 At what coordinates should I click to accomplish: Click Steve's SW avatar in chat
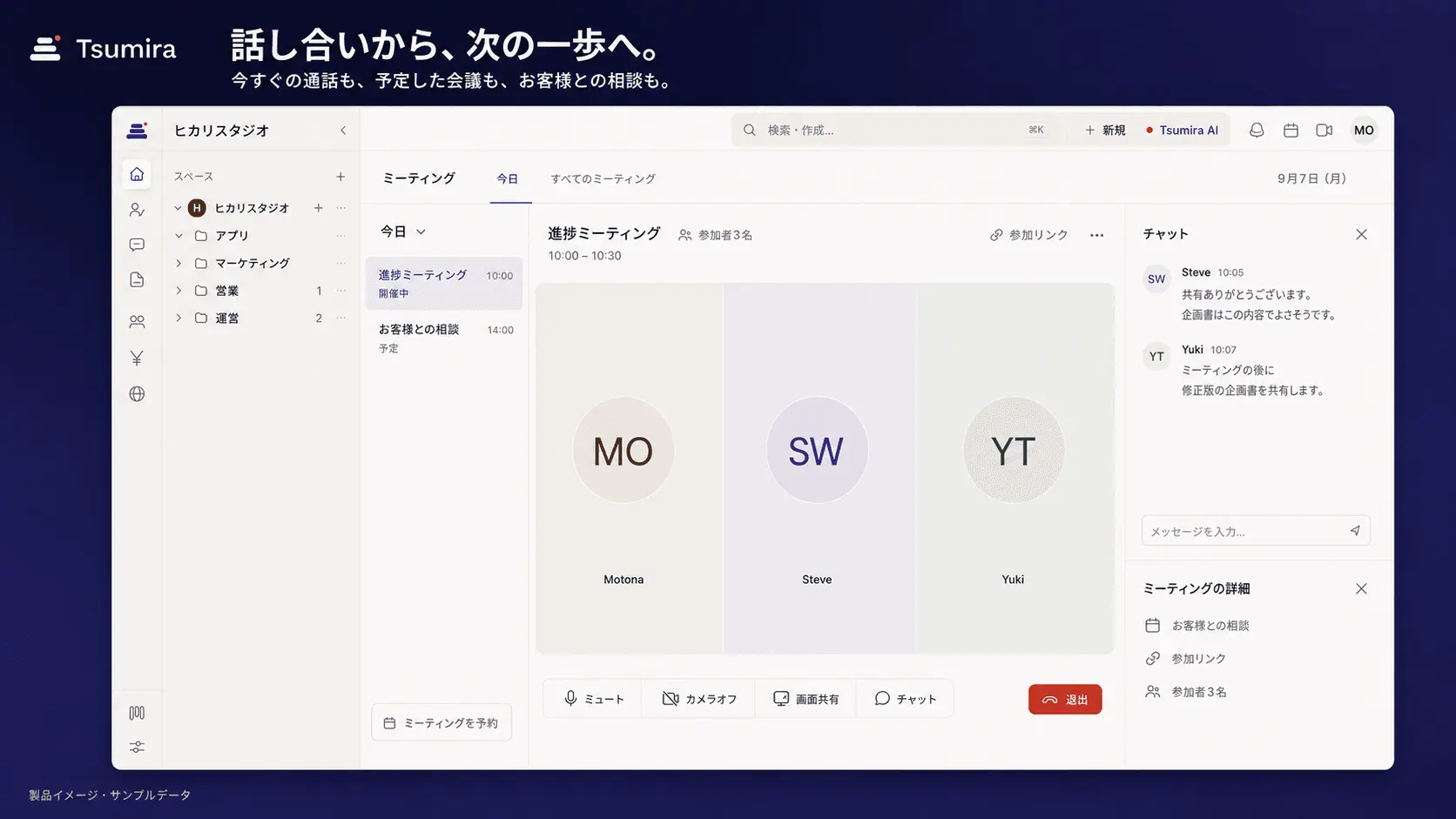[1156, 279]
